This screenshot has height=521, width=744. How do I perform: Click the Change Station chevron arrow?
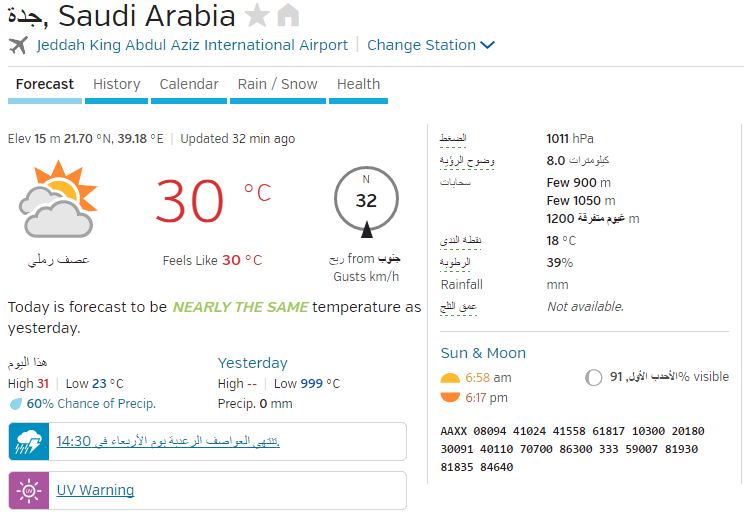point(487,45)
